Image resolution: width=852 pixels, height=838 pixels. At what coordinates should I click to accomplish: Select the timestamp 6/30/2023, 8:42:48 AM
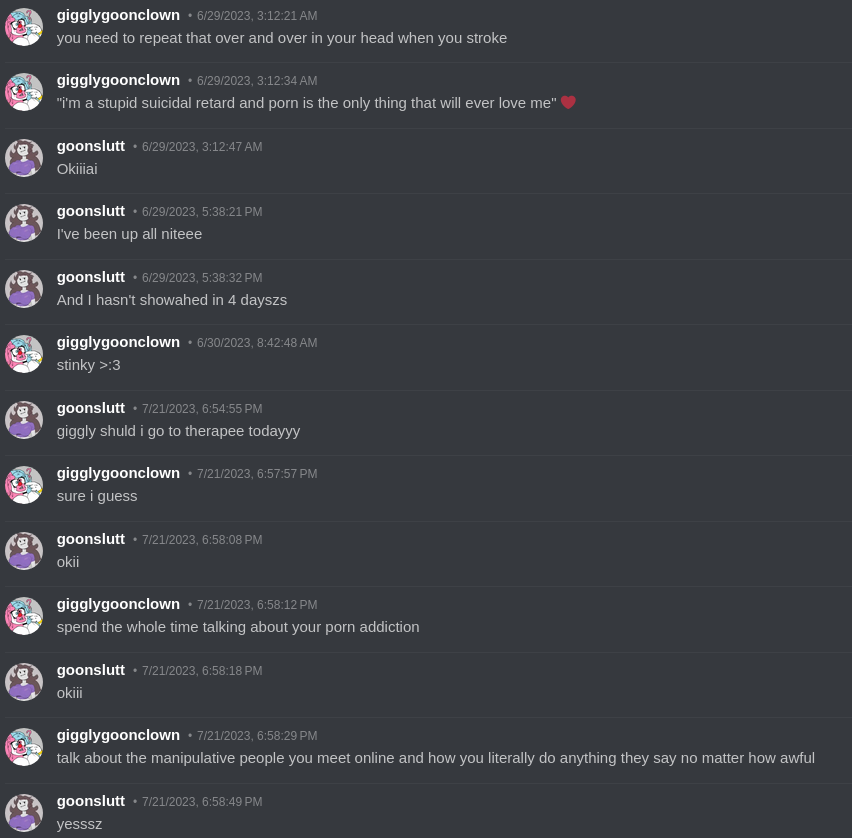(x=256, y=343)
